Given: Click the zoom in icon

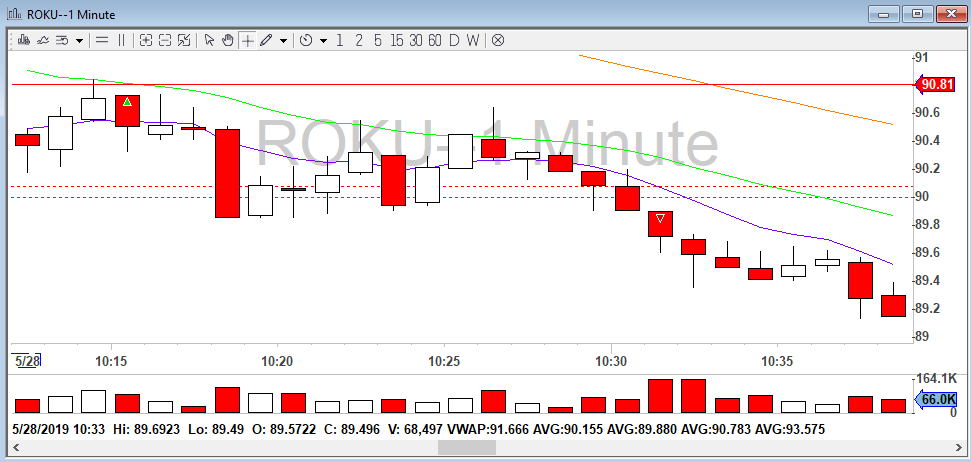Looking at the screenshot, I should (146, 41).
